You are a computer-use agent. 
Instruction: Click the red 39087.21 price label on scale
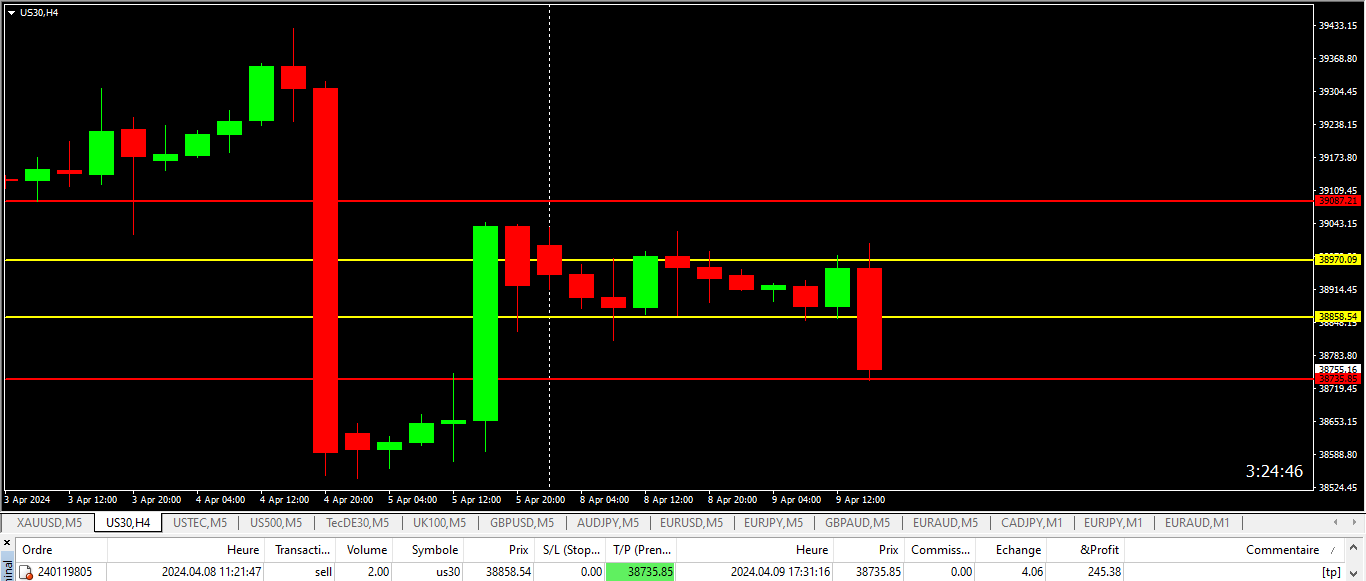click(1338, 201)
